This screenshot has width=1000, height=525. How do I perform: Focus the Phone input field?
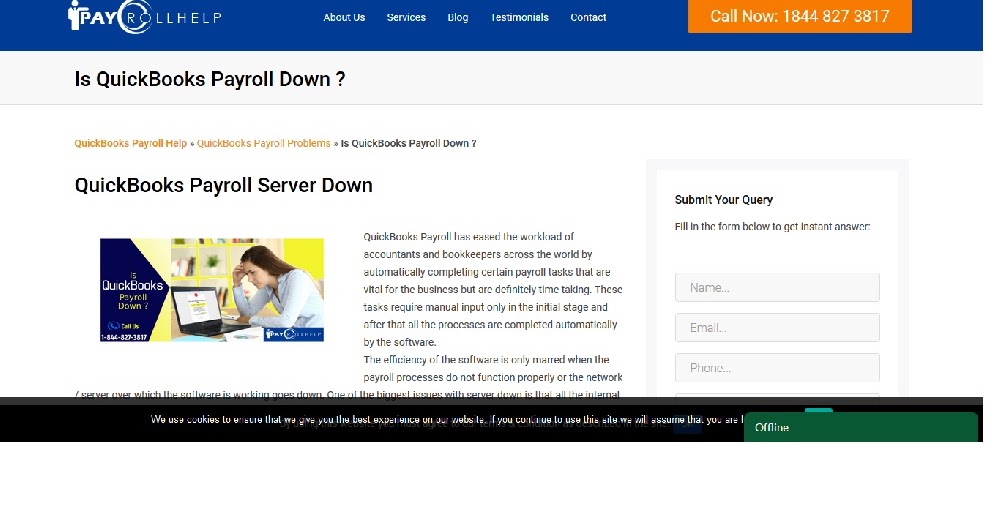[x=777, y=368]
